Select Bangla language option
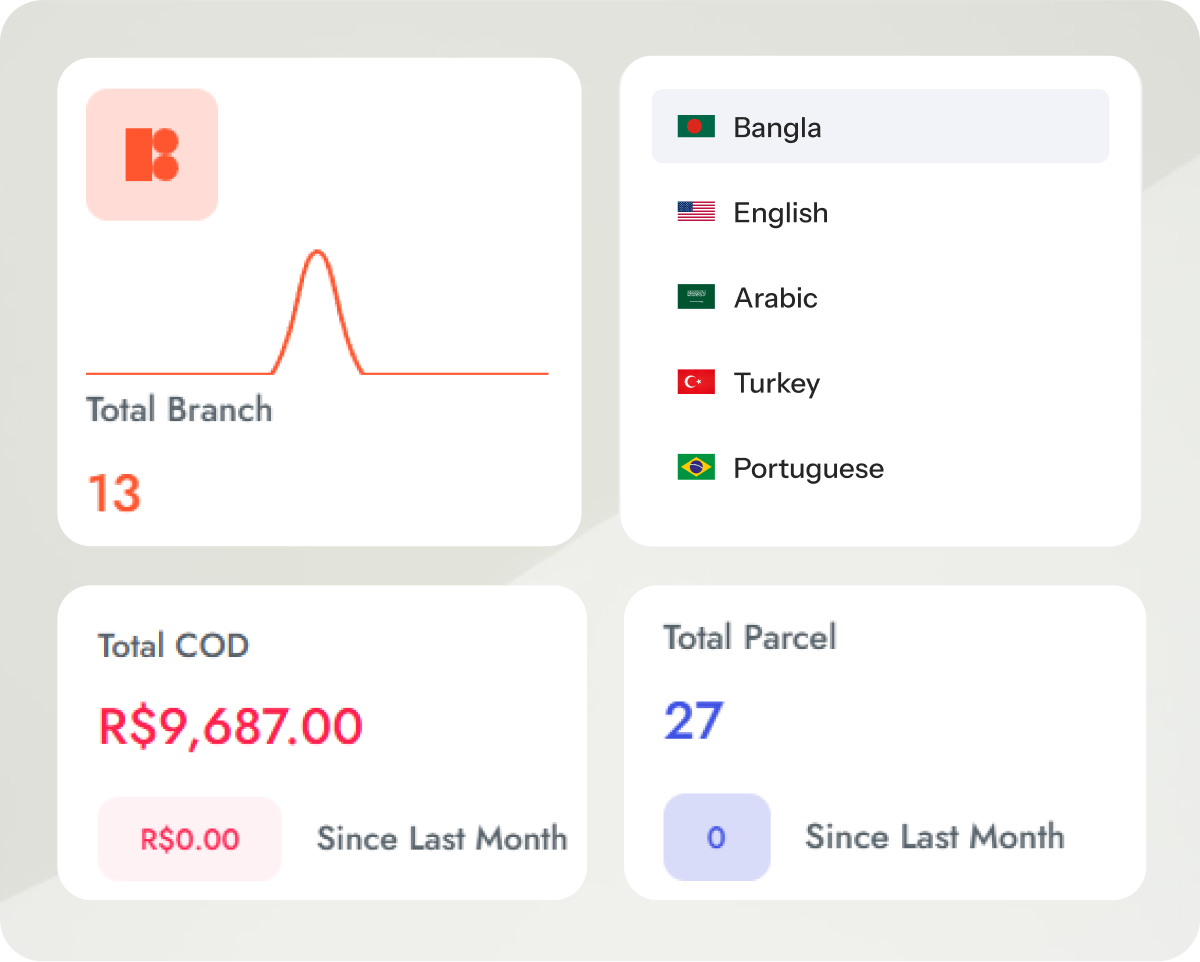 777,128
